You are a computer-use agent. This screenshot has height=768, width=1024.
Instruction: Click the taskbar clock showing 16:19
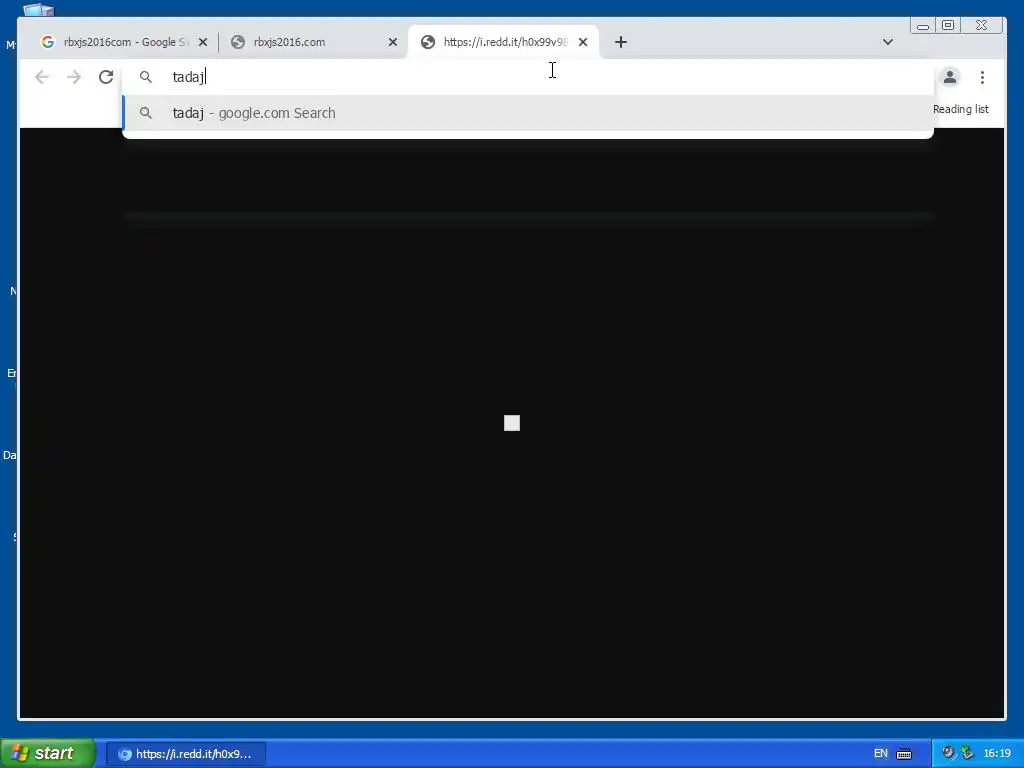997,754
